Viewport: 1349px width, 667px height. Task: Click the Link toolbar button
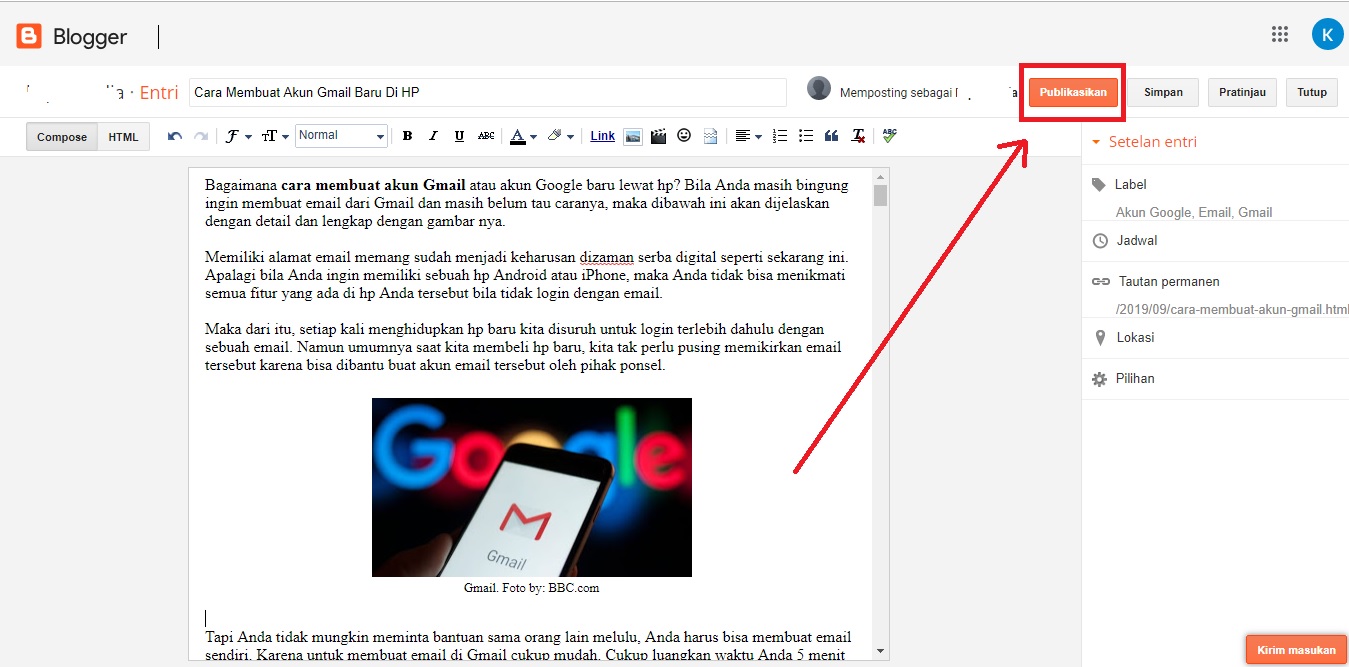[x=603, y=136]
